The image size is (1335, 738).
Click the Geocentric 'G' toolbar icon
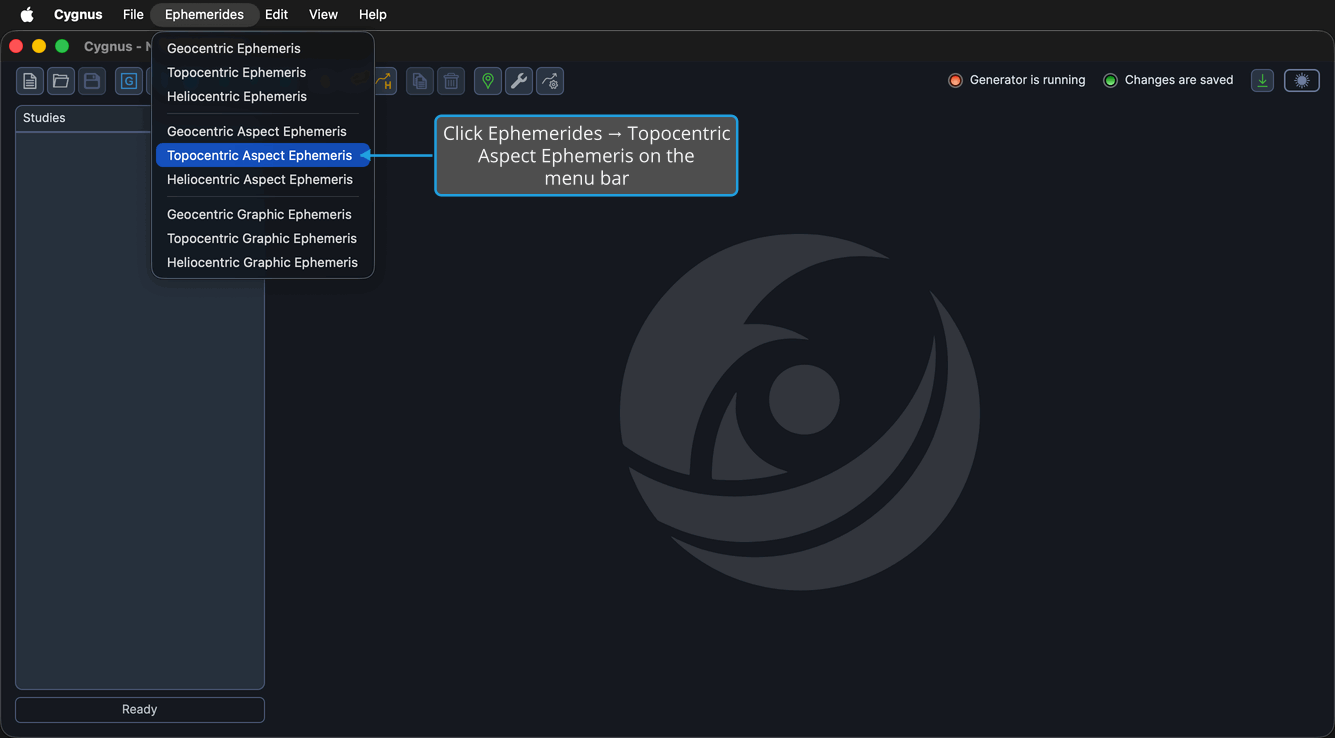tap(129, 81)
